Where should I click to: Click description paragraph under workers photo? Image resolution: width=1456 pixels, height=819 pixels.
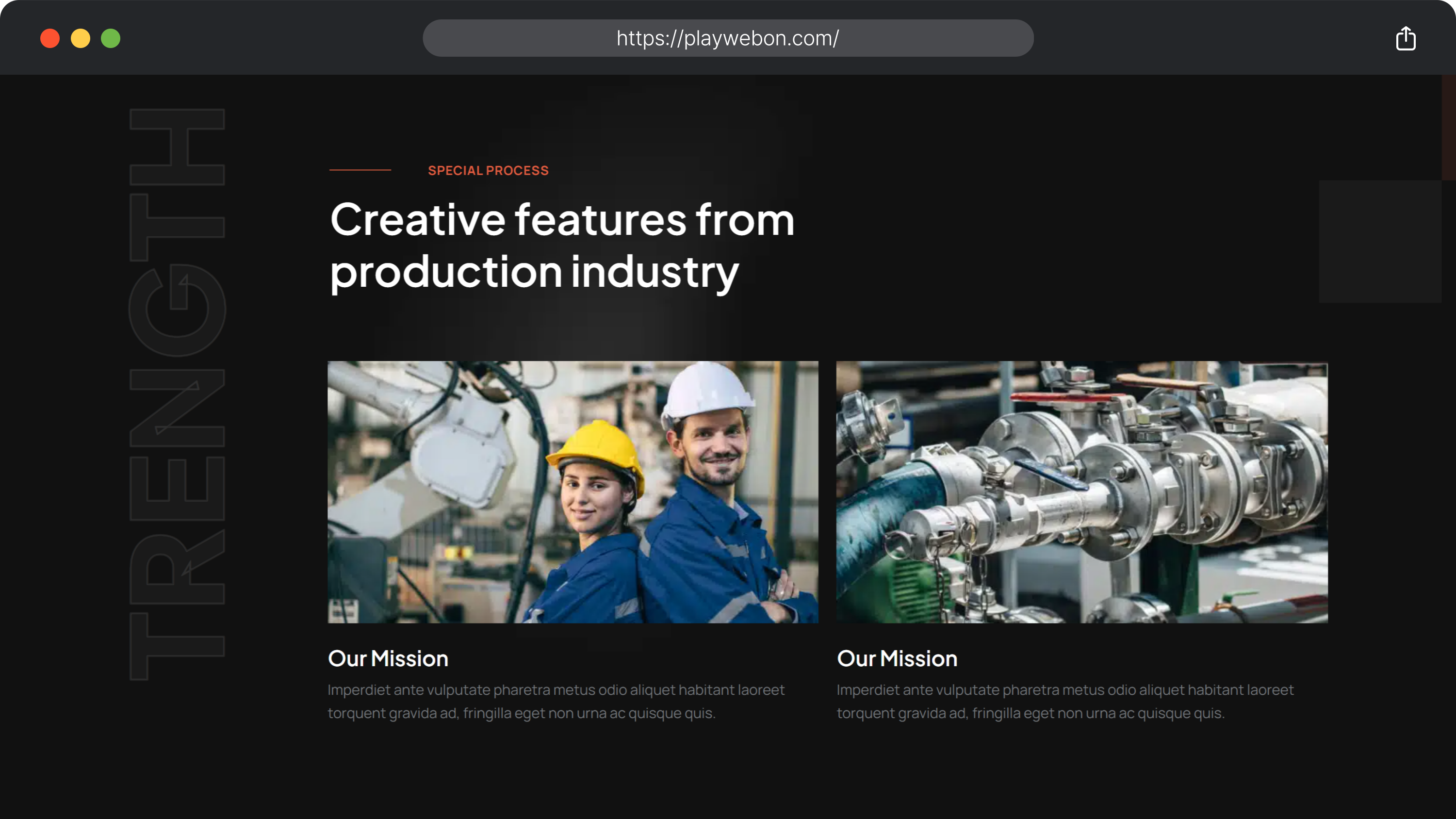(556, 701)
